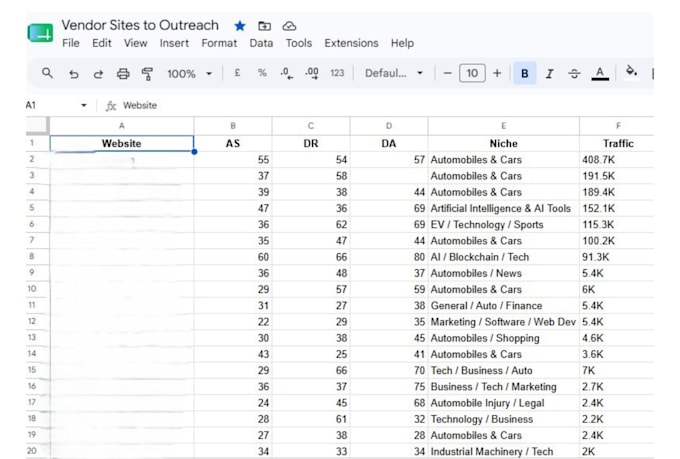Open the Google Sheets home icon
This screenshot has height=459, width=680.
coord(40,33)
